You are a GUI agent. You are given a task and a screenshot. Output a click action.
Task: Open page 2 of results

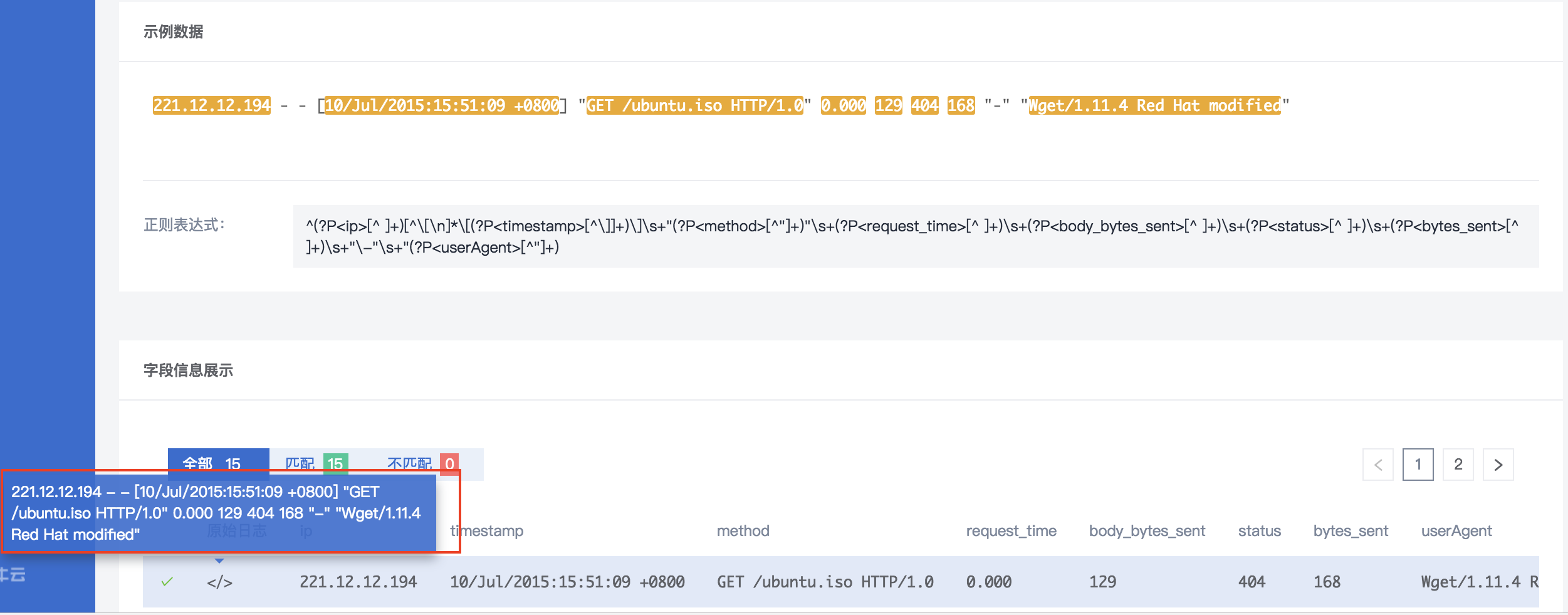click(1458, 465)
